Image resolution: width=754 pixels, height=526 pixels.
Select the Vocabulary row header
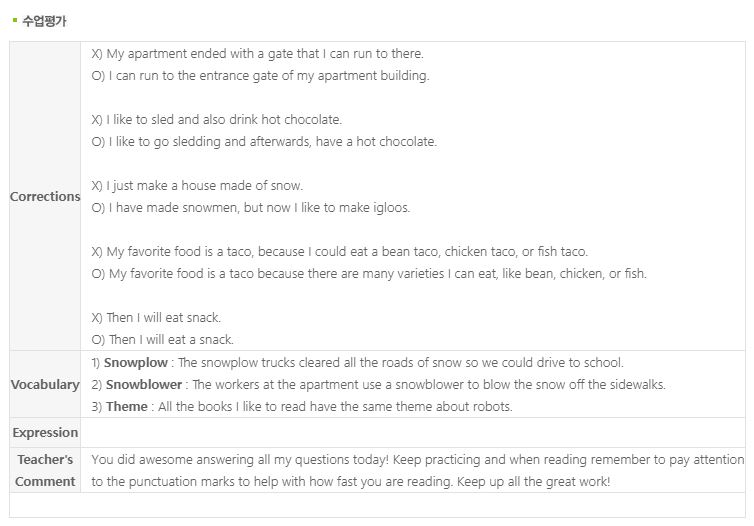(x=45, y=384)
